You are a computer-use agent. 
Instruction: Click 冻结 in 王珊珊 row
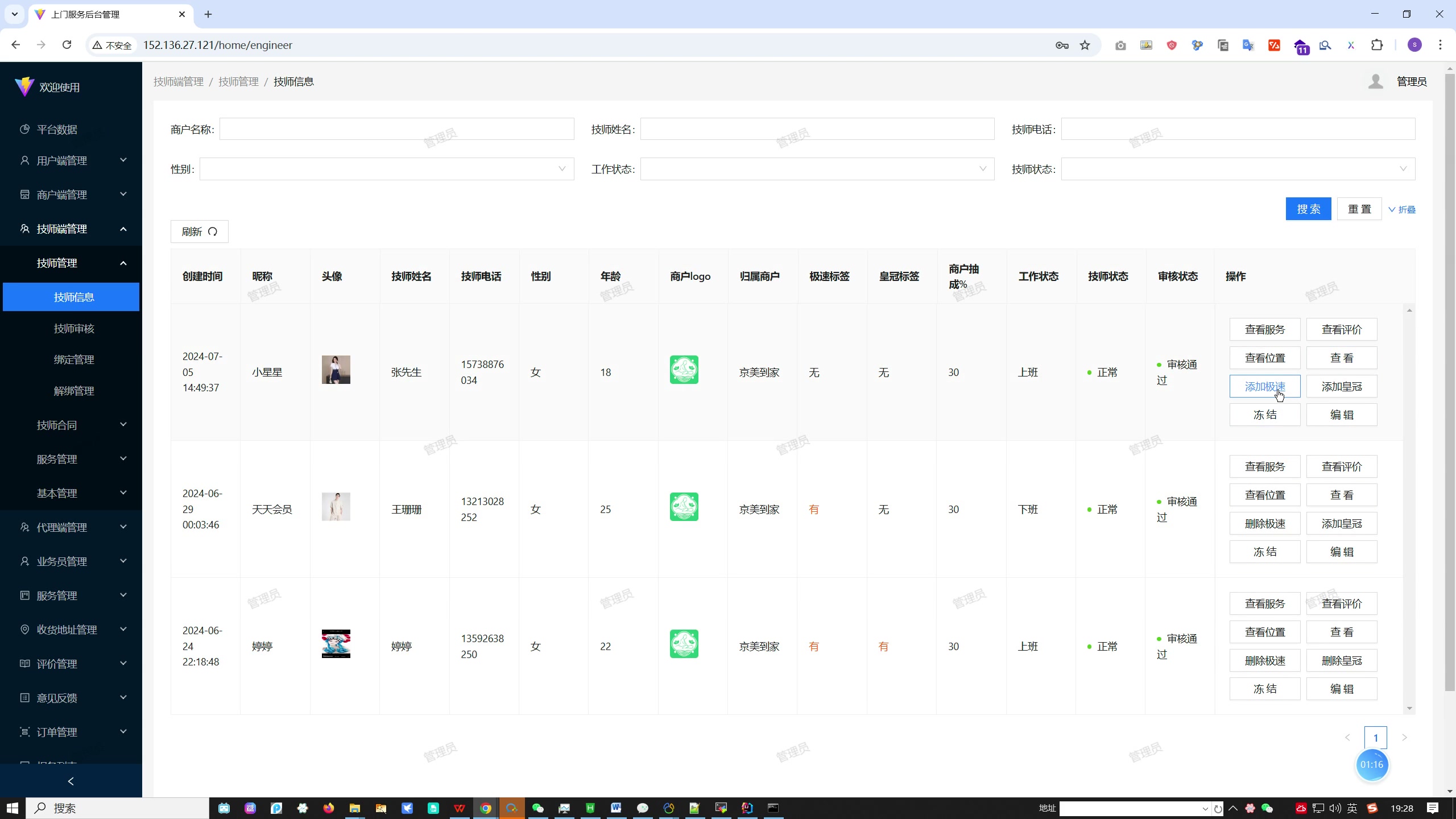pos(1265,552)
